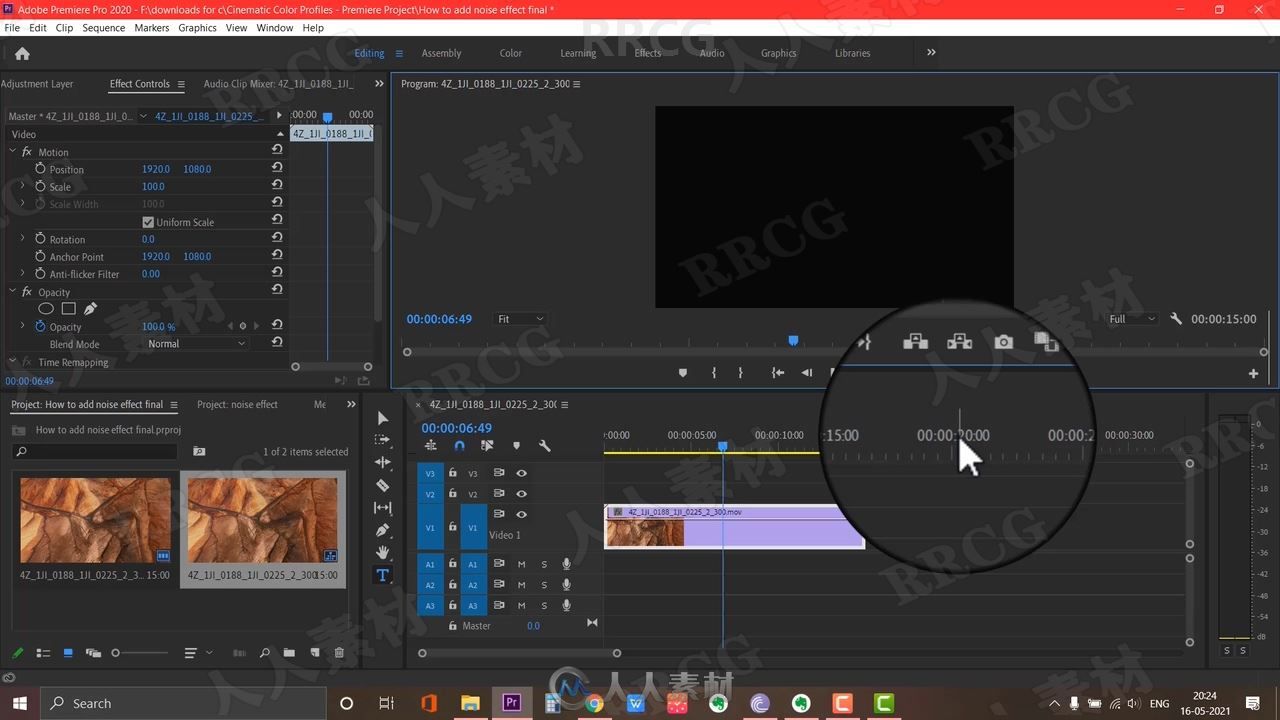Reset the Position parameter

click(277, 169)
